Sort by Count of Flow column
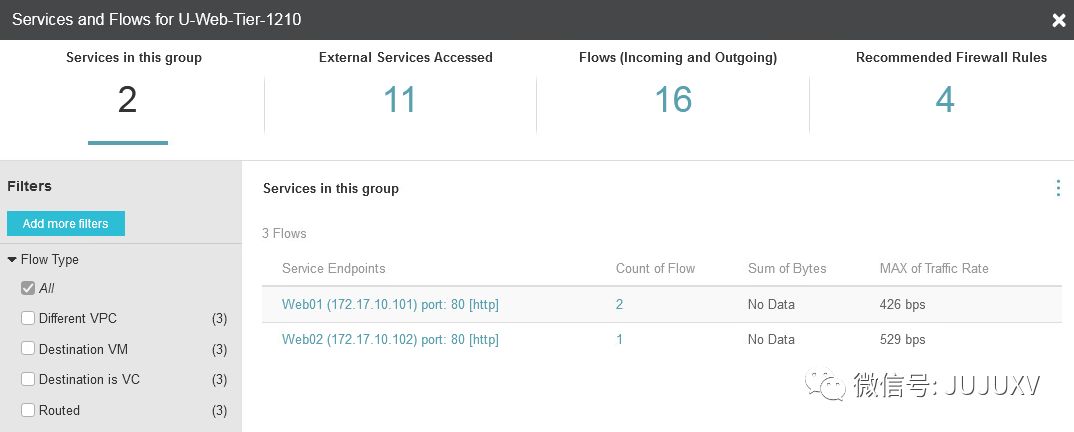1074x432 pixels. coord(655,268)
